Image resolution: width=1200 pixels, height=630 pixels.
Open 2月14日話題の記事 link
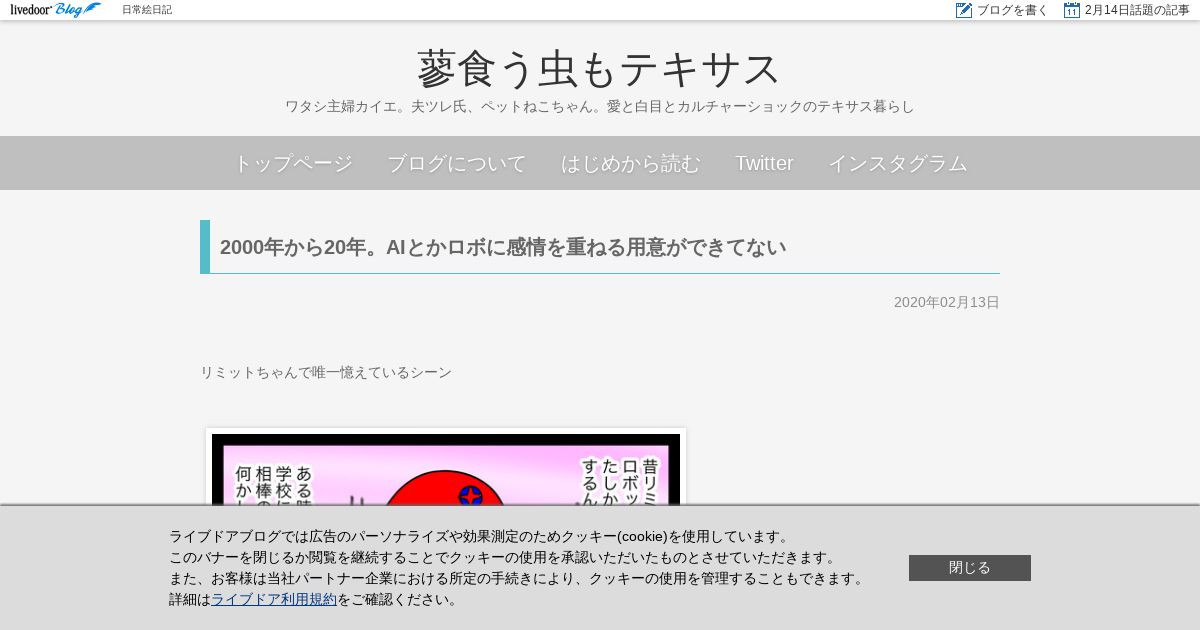click(1137, 10)
